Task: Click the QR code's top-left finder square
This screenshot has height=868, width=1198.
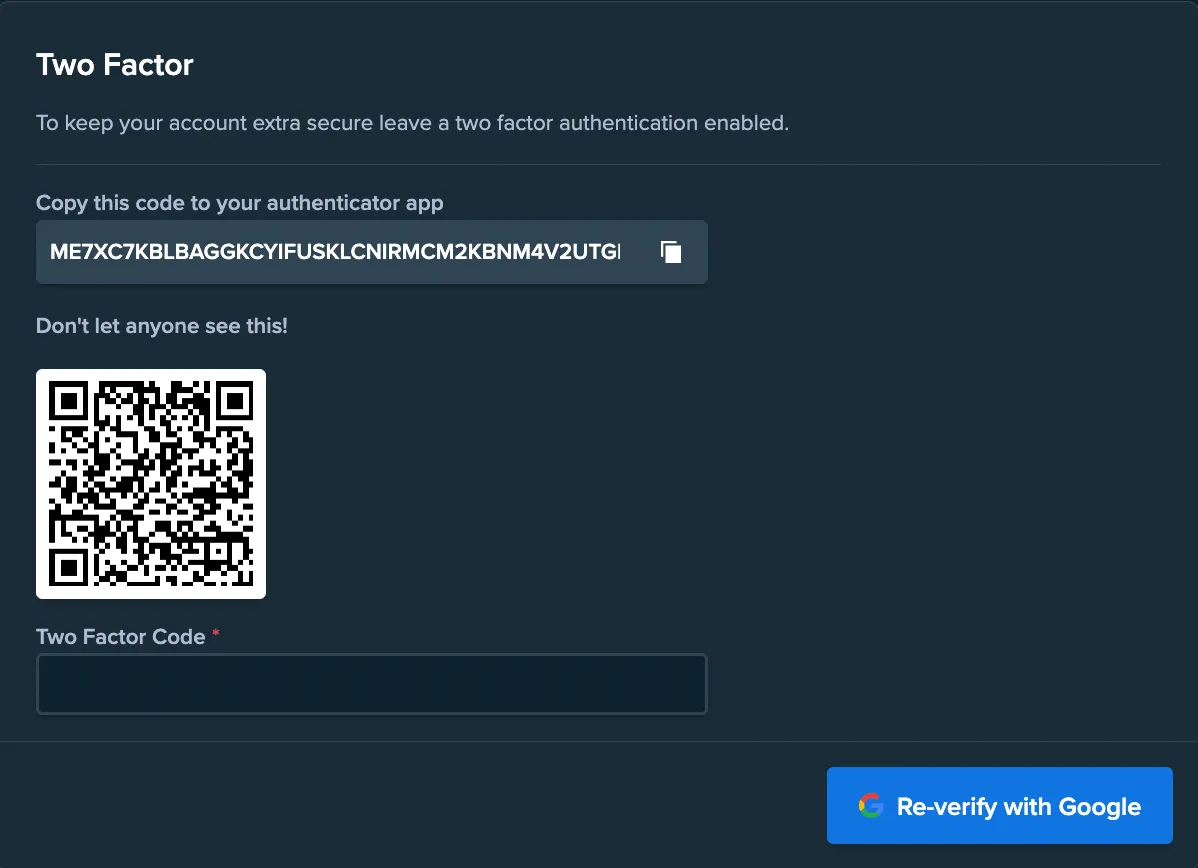Action: click(69, 401)
